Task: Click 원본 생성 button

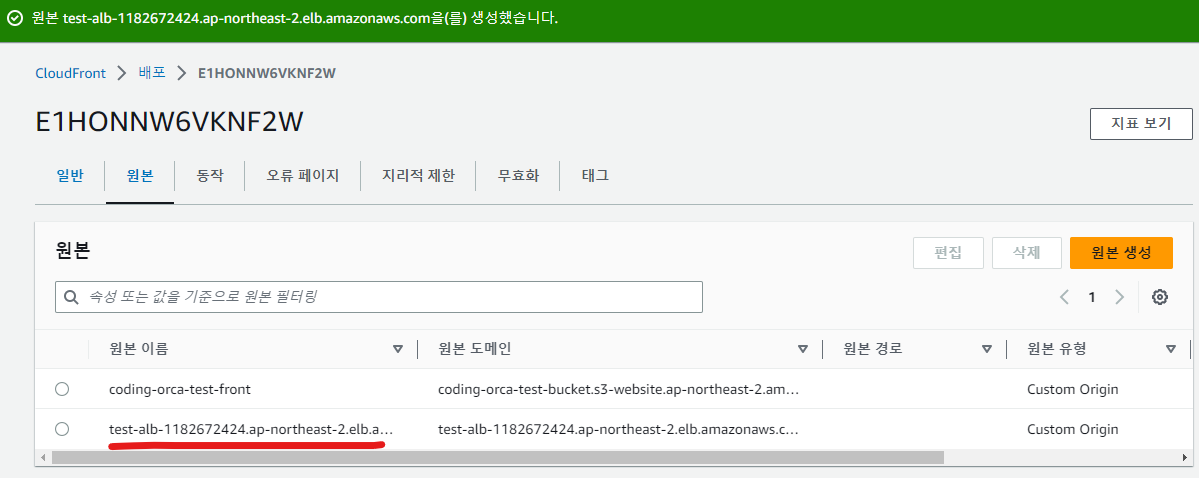Action: click(1121, 253)
